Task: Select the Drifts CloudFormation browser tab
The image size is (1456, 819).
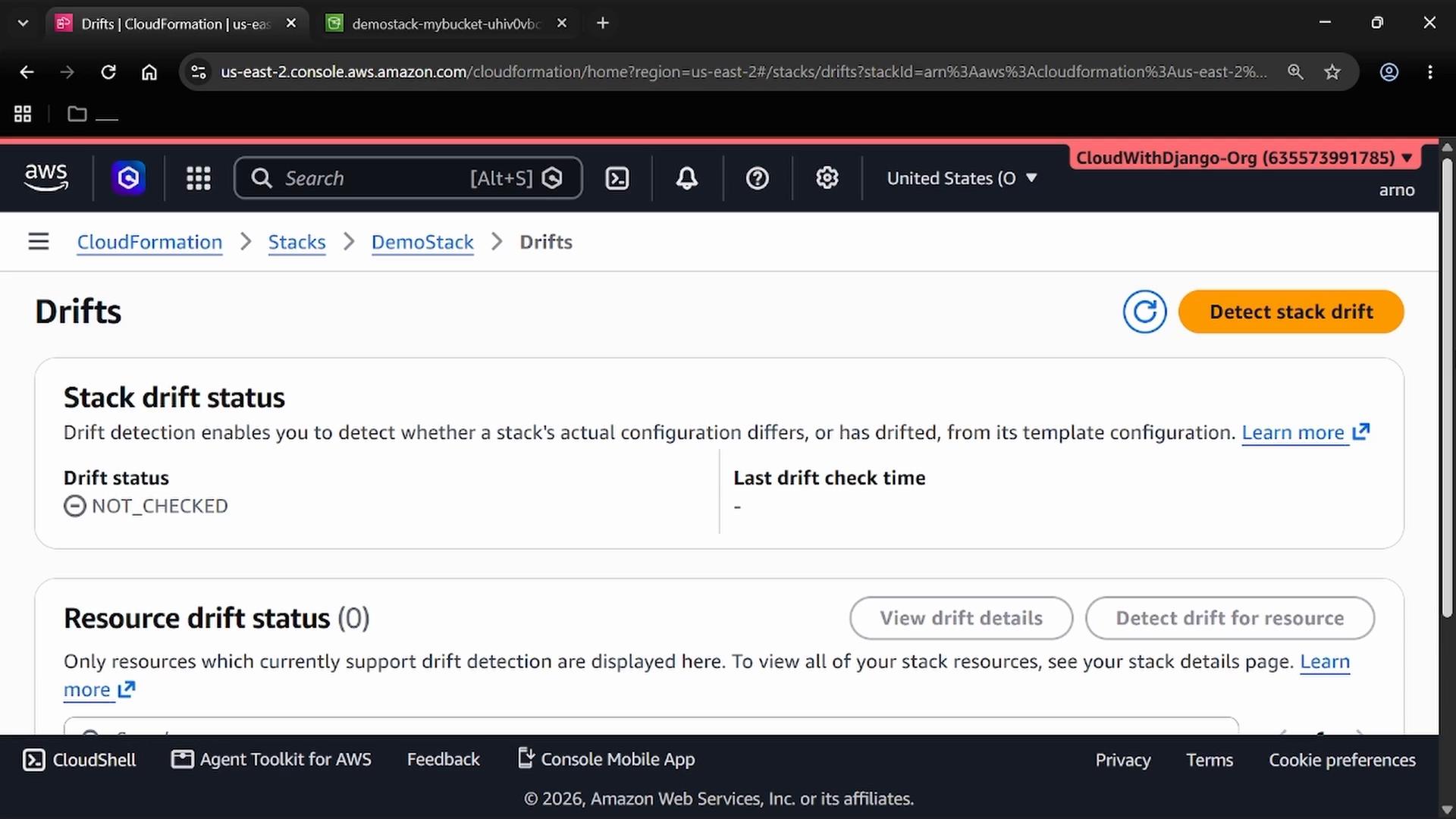Action: coord(176,24)
